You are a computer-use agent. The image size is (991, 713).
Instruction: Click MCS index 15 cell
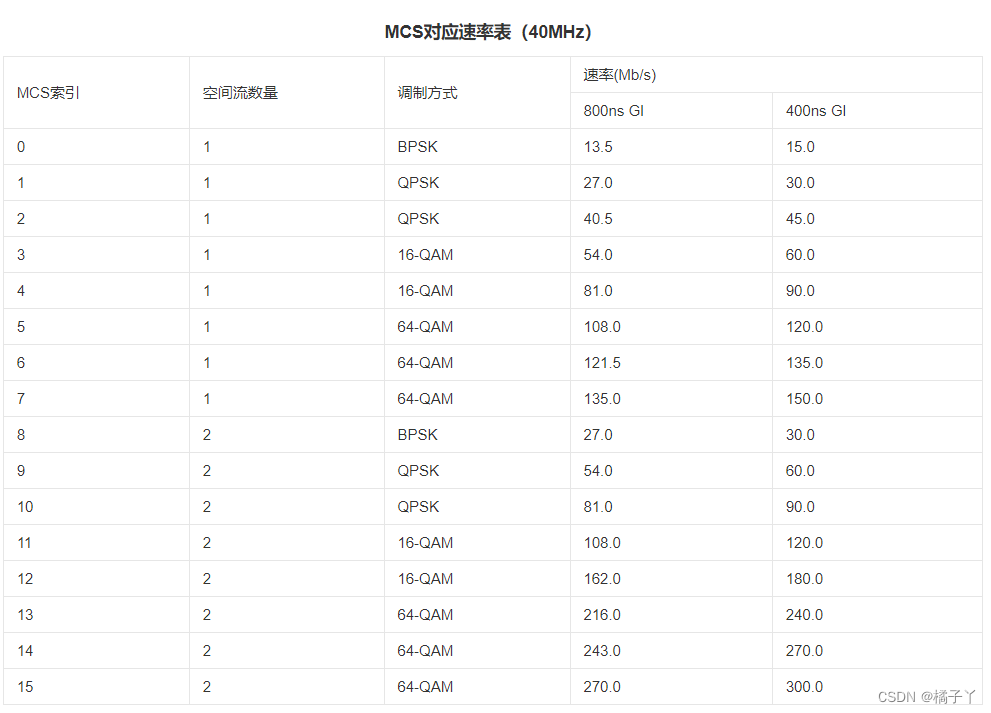(24, 686)
